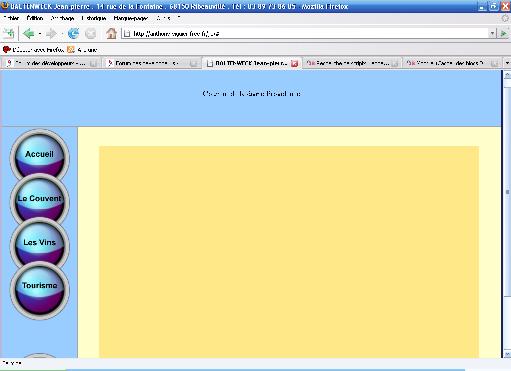Open the À la une feed bookmark
Viewport: 511px width, 371px height.
(x=82, y=50)
